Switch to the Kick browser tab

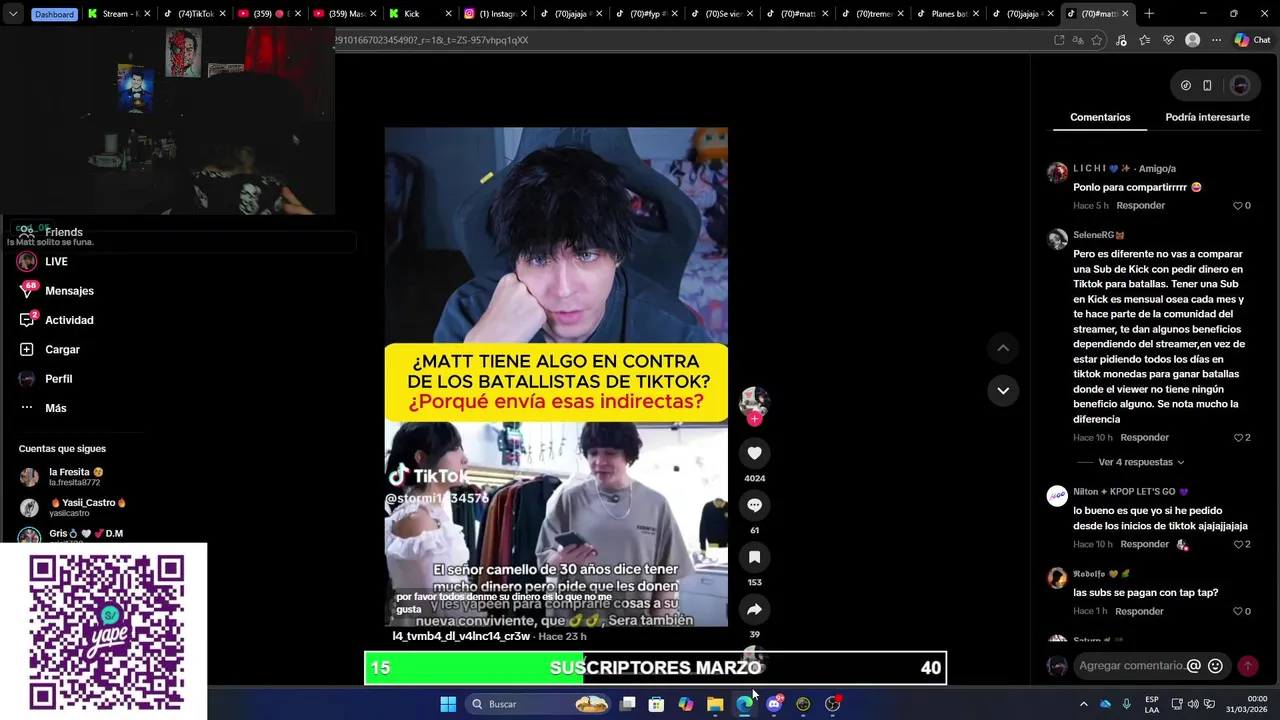(418, 14)
